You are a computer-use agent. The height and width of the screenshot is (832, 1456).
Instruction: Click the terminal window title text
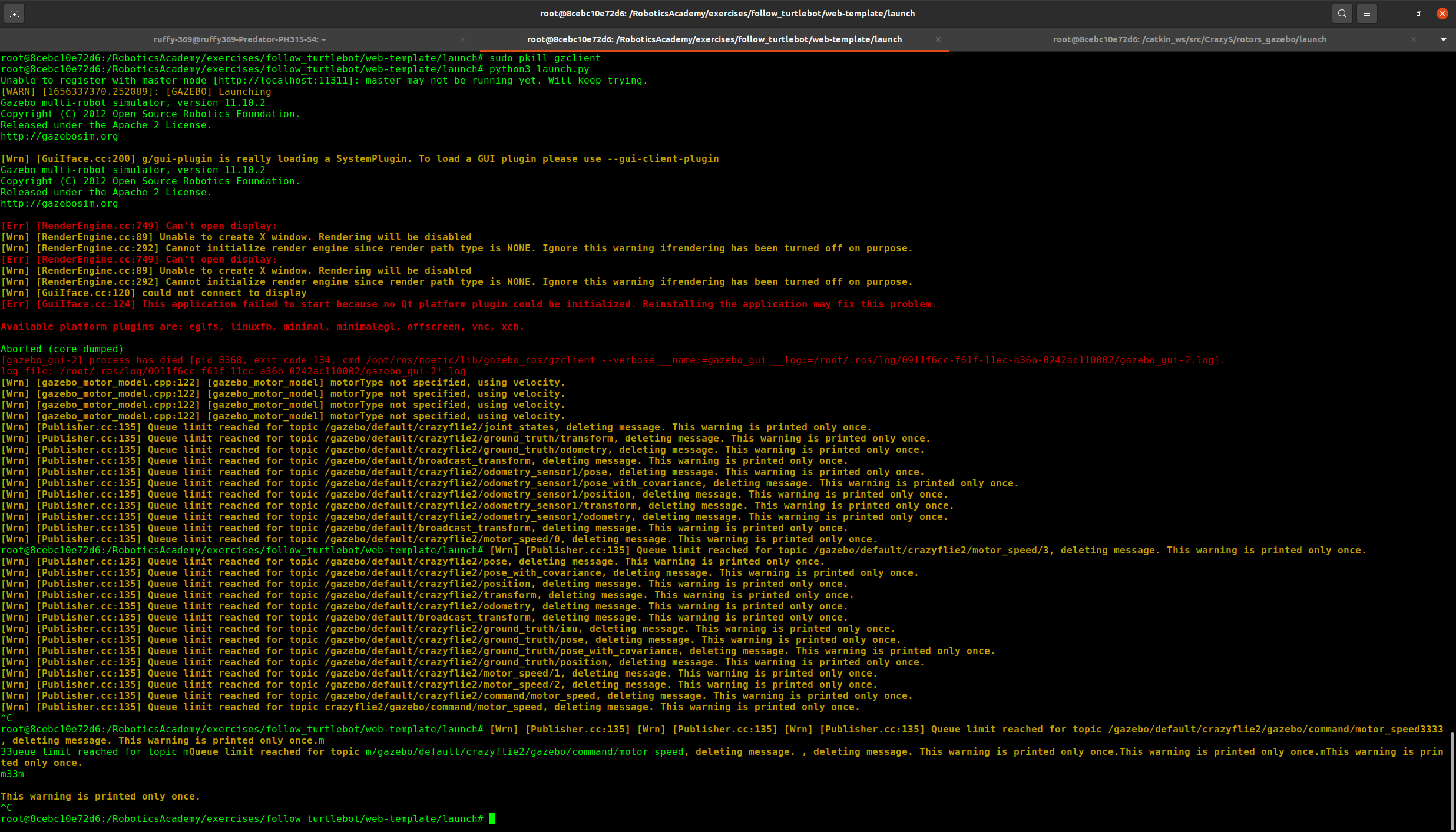pos(727,14)
